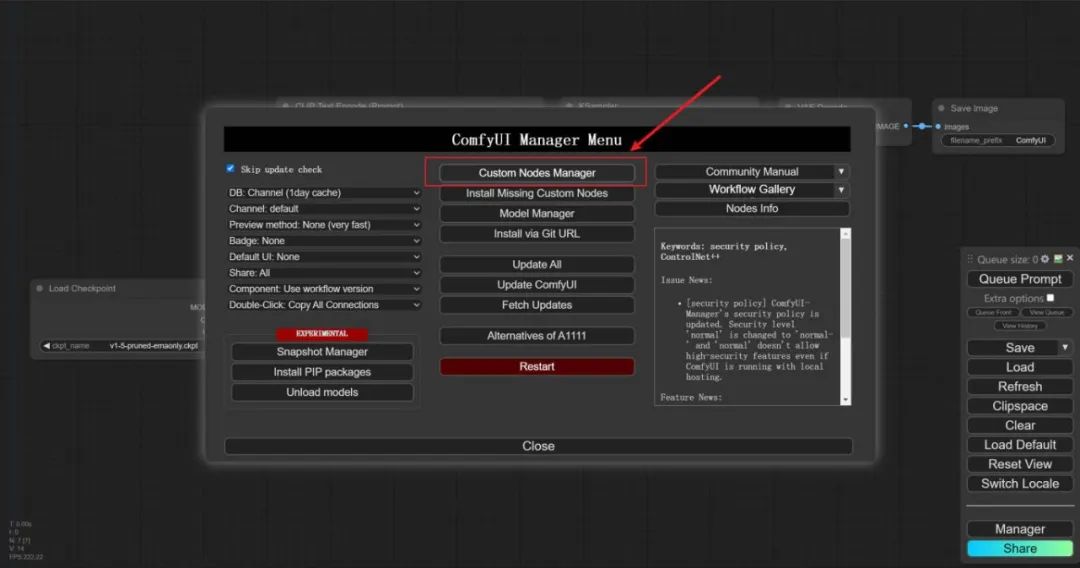Click Queue Front button
This screenshot has width=1080, height=568.
click(993, 313)
